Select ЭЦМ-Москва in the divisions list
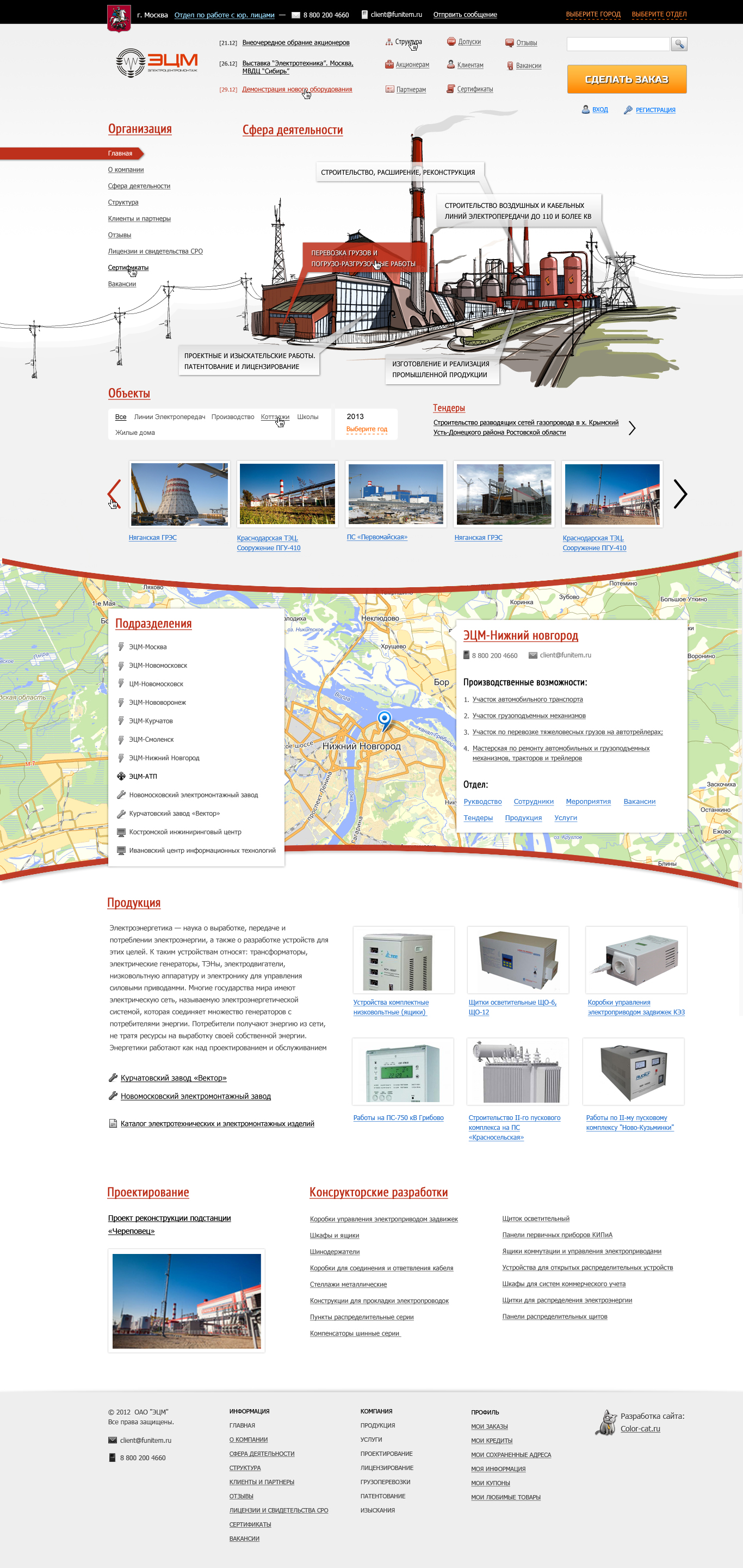743x1568 pixels. 148,647
